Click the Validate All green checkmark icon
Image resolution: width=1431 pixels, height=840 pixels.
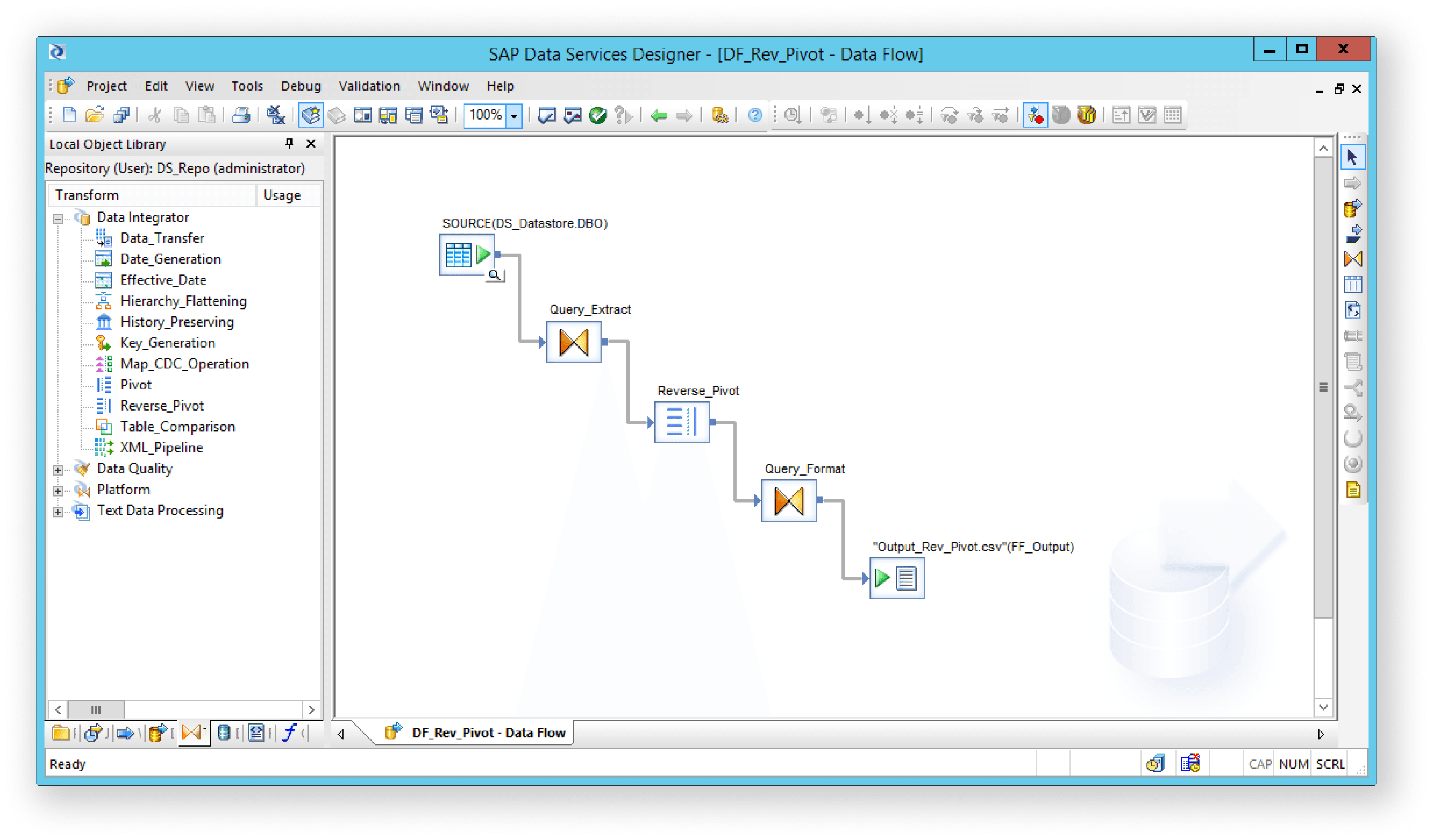(x=597, y=115)
